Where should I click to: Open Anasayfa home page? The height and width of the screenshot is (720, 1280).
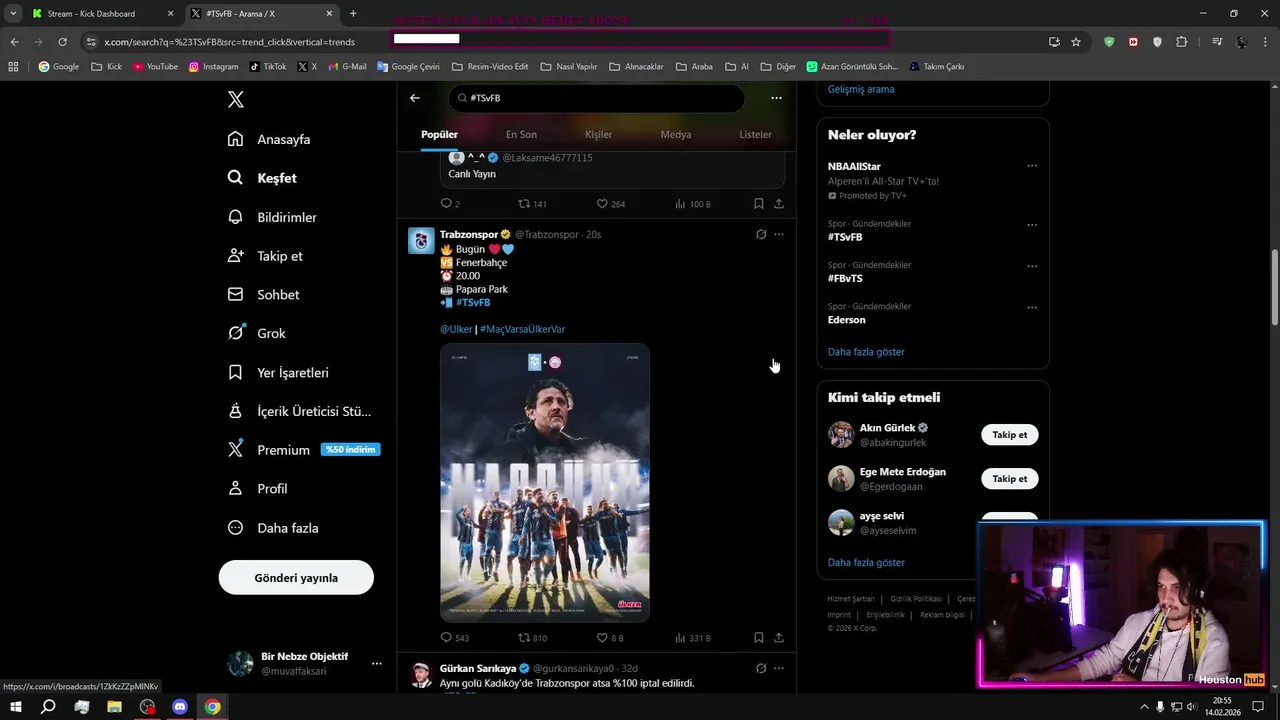269,139
